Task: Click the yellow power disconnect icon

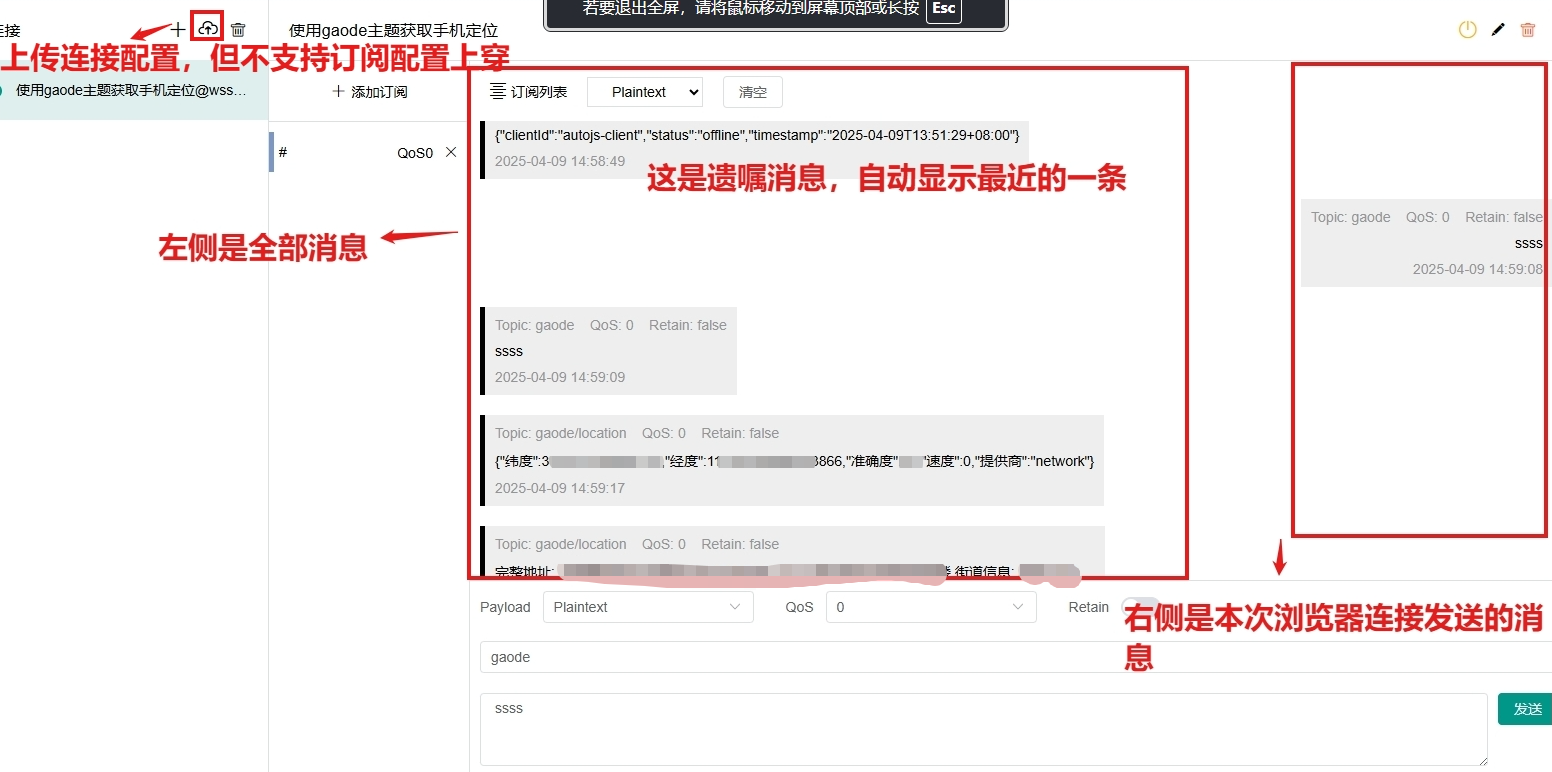Action: click(x=1467, y=30)
